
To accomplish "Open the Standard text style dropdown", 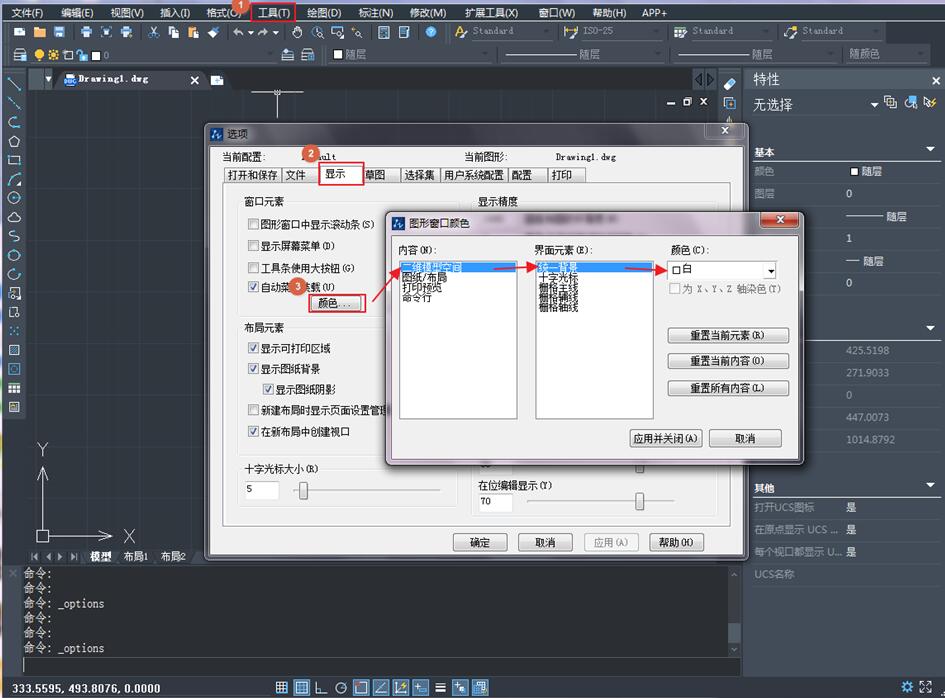I will pos(547,33).
